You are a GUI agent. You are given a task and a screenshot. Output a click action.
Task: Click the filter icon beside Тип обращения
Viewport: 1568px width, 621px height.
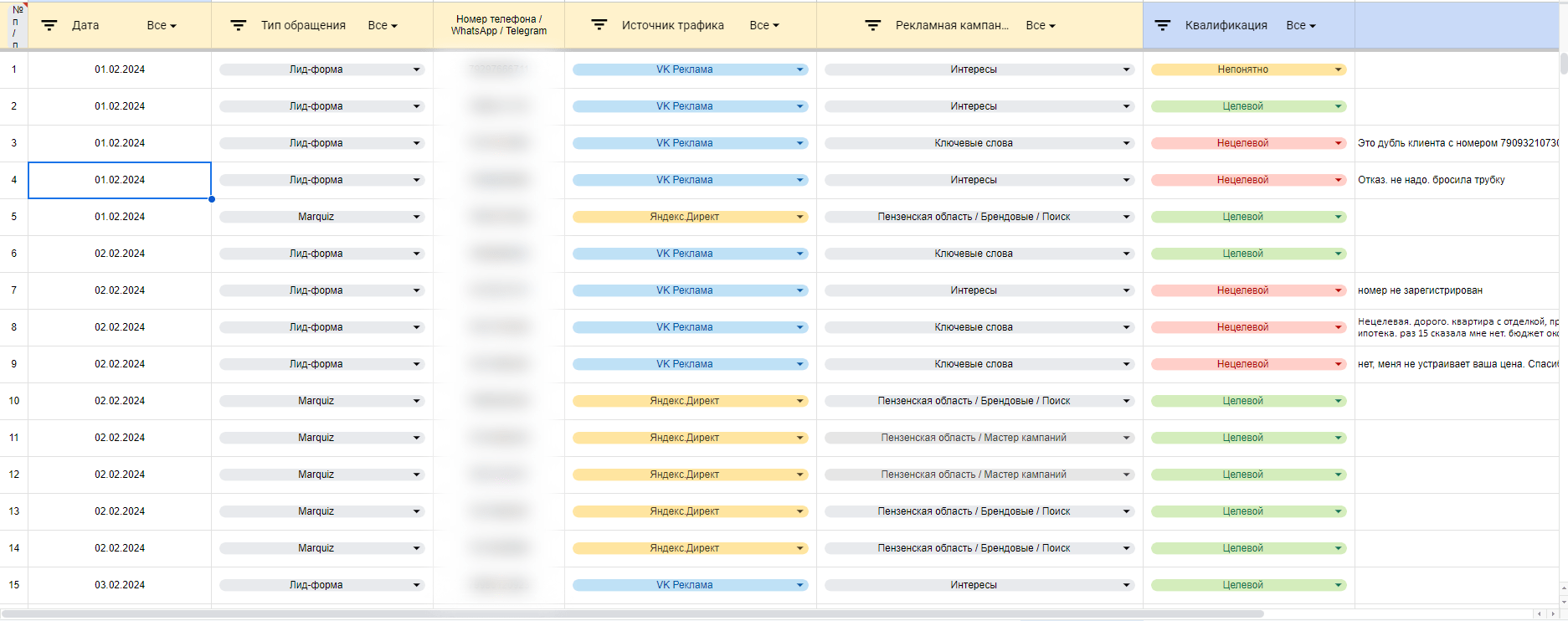(x=239, y=26)
